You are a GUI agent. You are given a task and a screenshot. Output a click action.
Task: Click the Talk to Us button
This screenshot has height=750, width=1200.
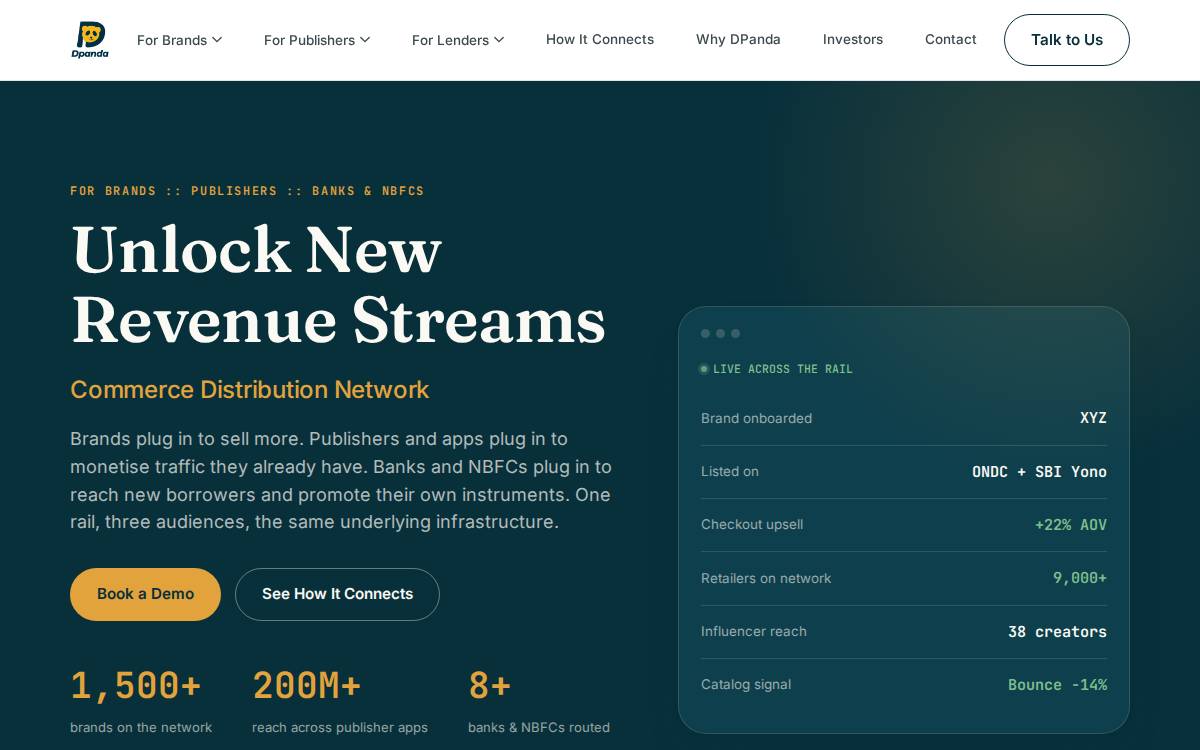click(1067, 40)
